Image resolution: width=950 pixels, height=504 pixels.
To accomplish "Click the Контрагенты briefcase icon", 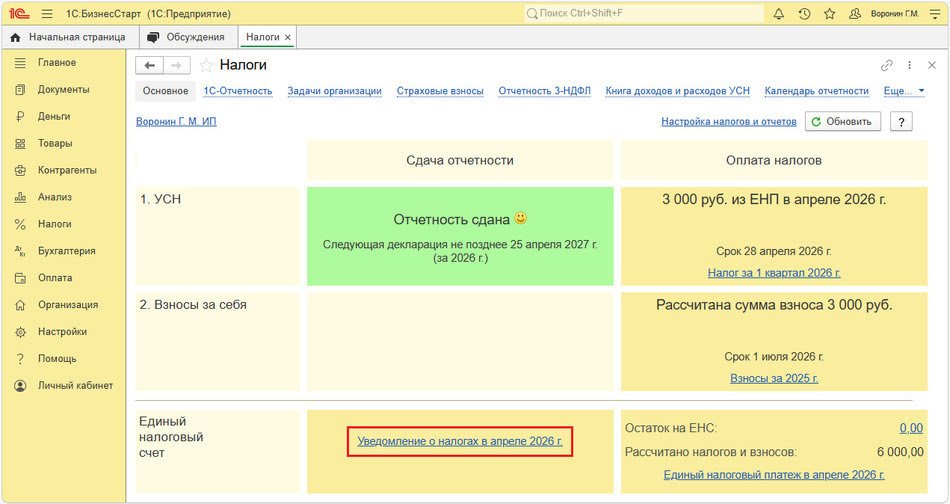I will 20,170.
